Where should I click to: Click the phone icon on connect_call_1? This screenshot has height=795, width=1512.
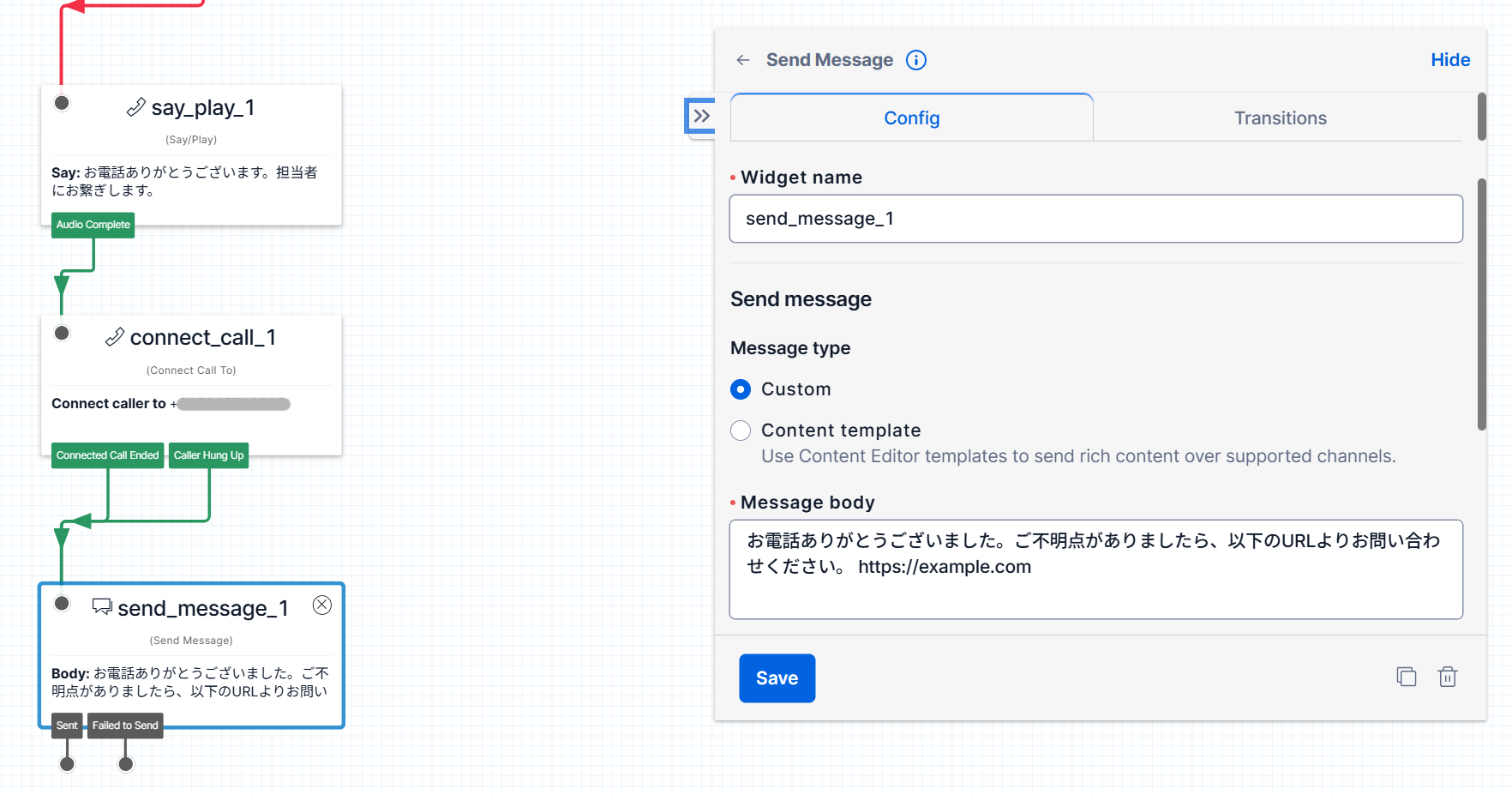pos(115,337)
